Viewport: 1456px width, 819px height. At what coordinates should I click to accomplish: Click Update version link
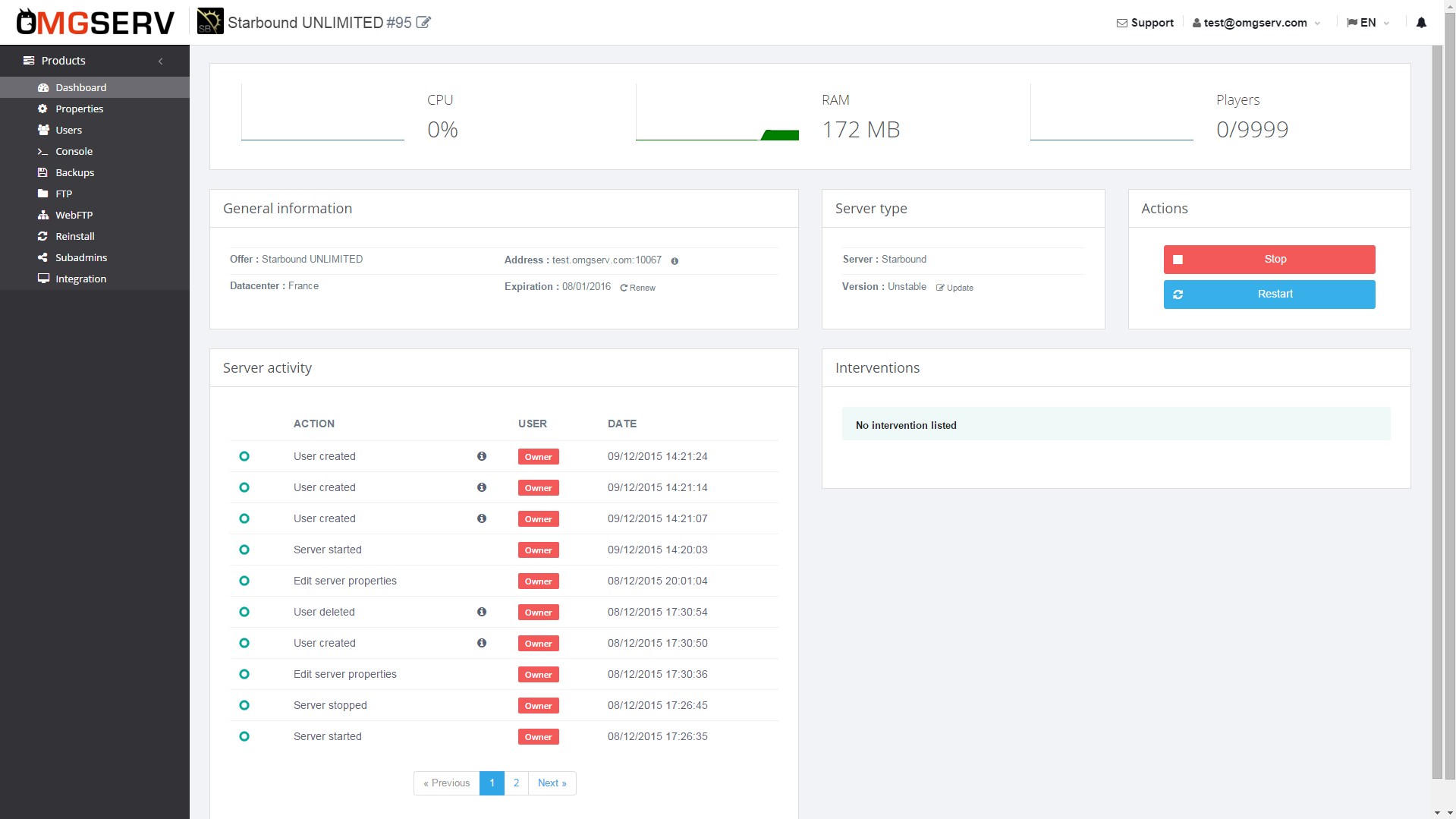pyautogui.click(x=955, y=288)
